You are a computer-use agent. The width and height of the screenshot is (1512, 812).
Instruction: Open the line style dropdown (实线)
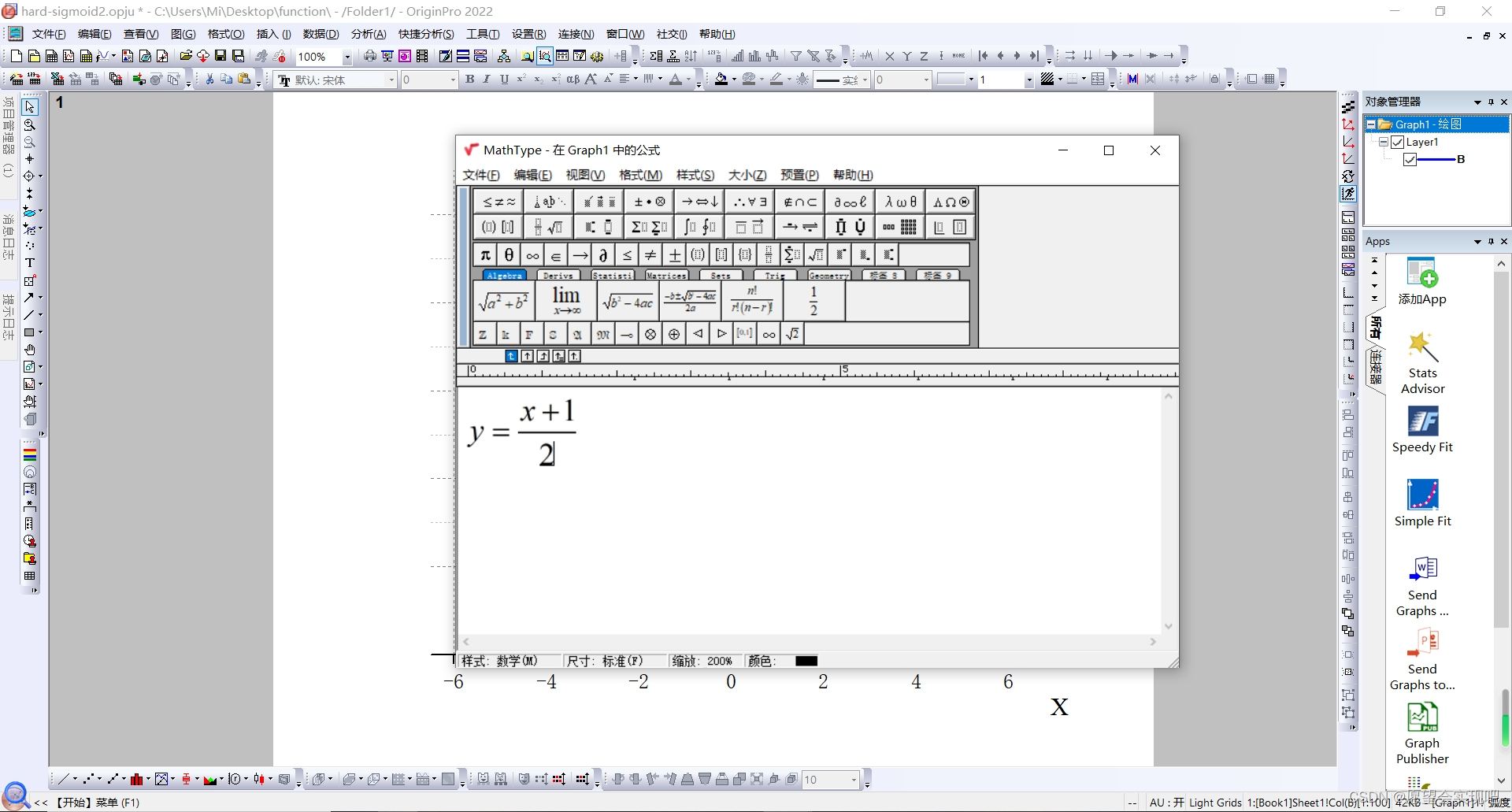865,80
